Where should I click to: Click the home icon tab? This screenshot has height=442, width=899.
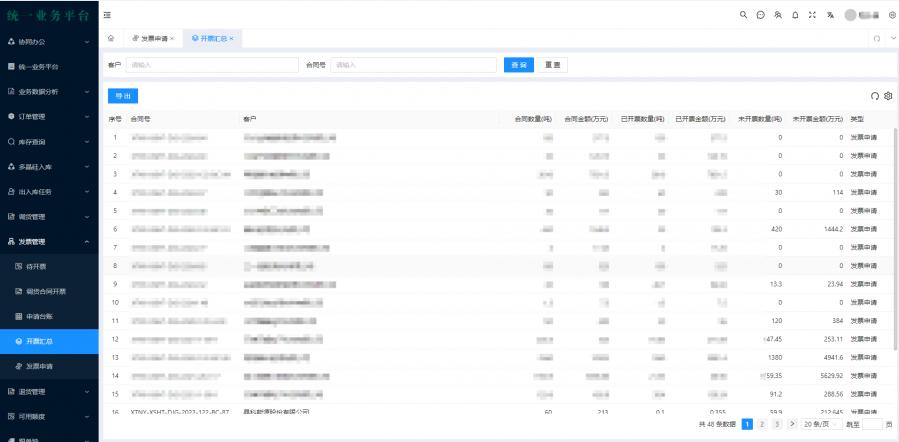point(111,38)
